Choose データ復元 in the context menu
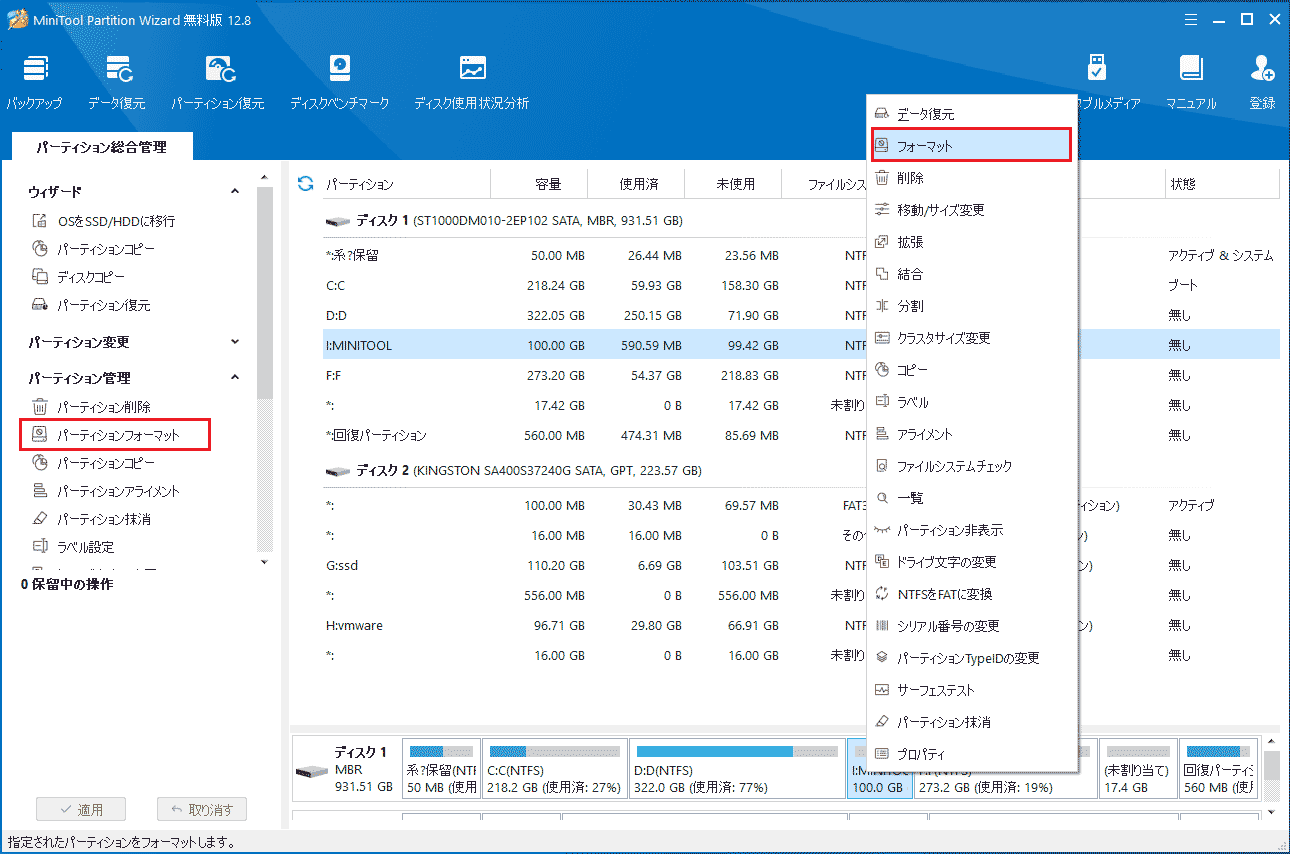This screenshot has height=854, width=1290. 972,114
